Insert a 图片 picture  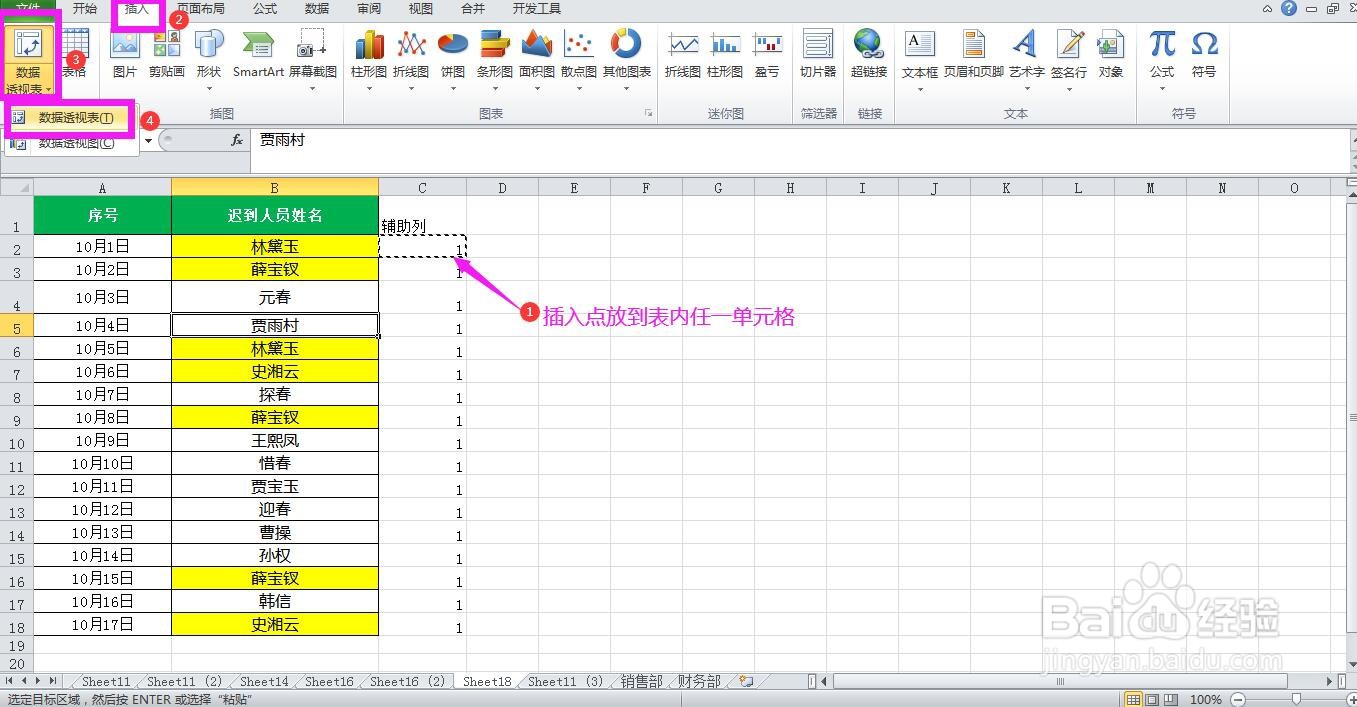[x=125, y=53]
